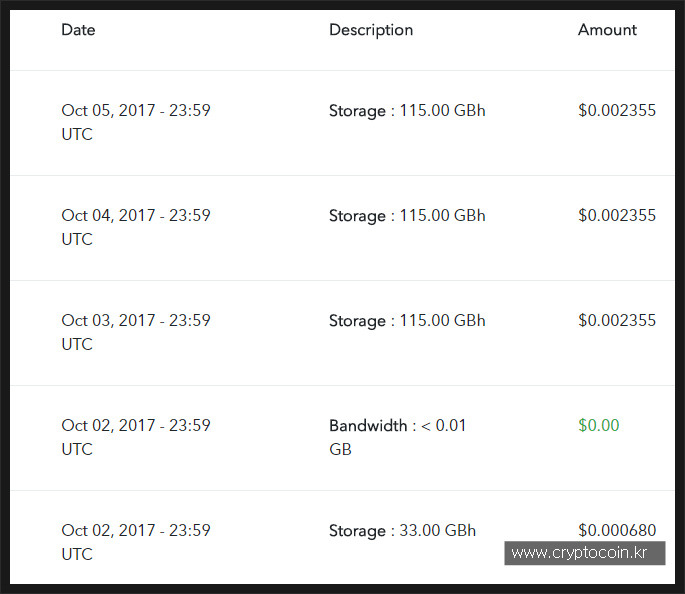Click the Storage 33.00 GBh description
Image resolution: width=685 pixels, height=594 pixels.
click(402, 531)
